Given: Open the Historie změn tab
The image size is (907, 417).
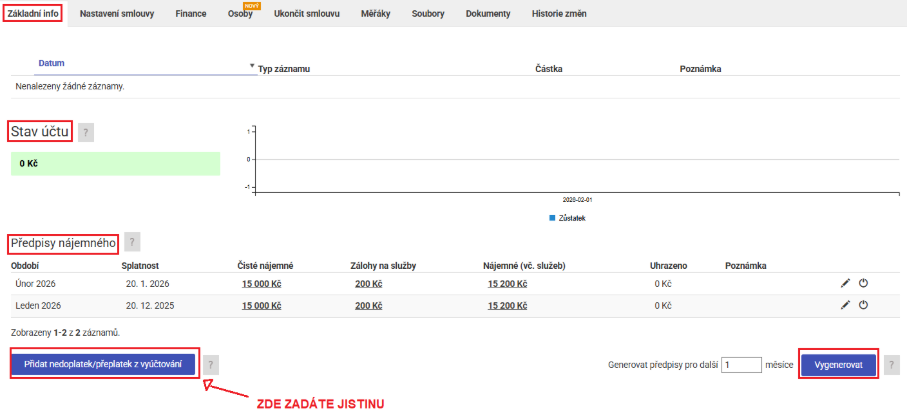Looking at the screenshot, I should (x=557, y=15).
